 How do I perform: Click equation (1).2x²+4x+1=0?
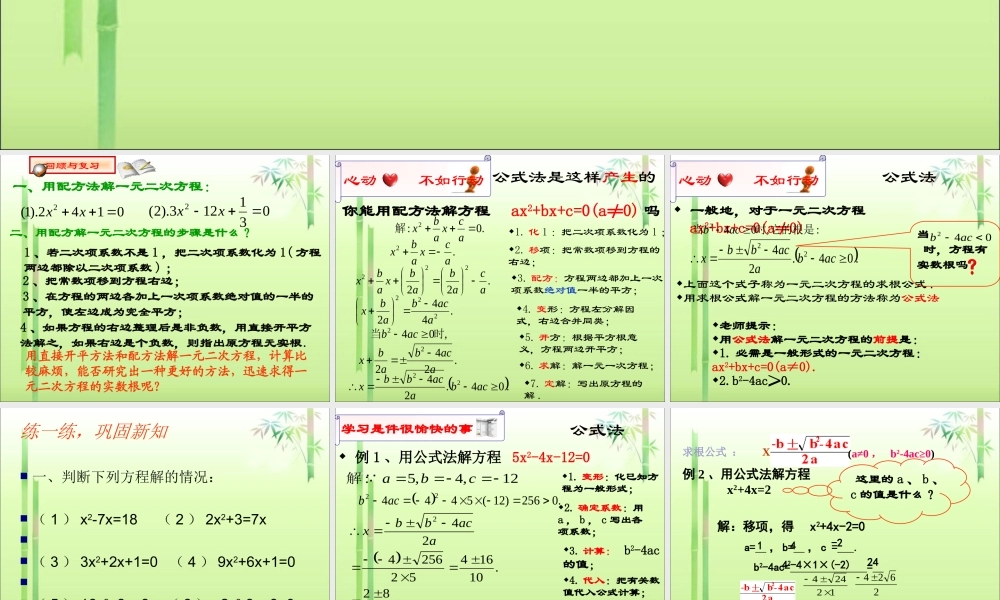[x=72, y=212]
